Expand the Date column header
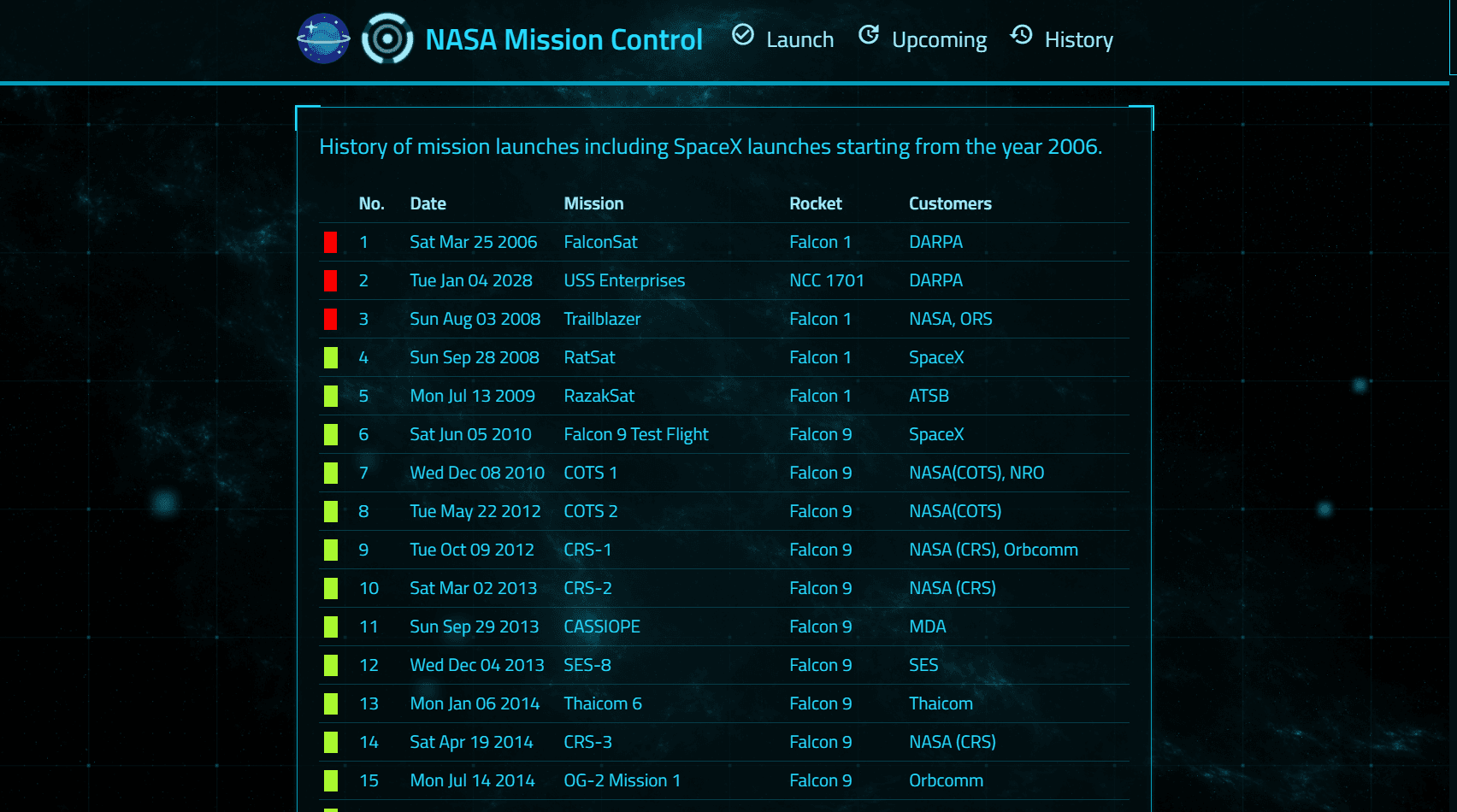The height and width of the screenshot is (812, 1457). (428, 203)
